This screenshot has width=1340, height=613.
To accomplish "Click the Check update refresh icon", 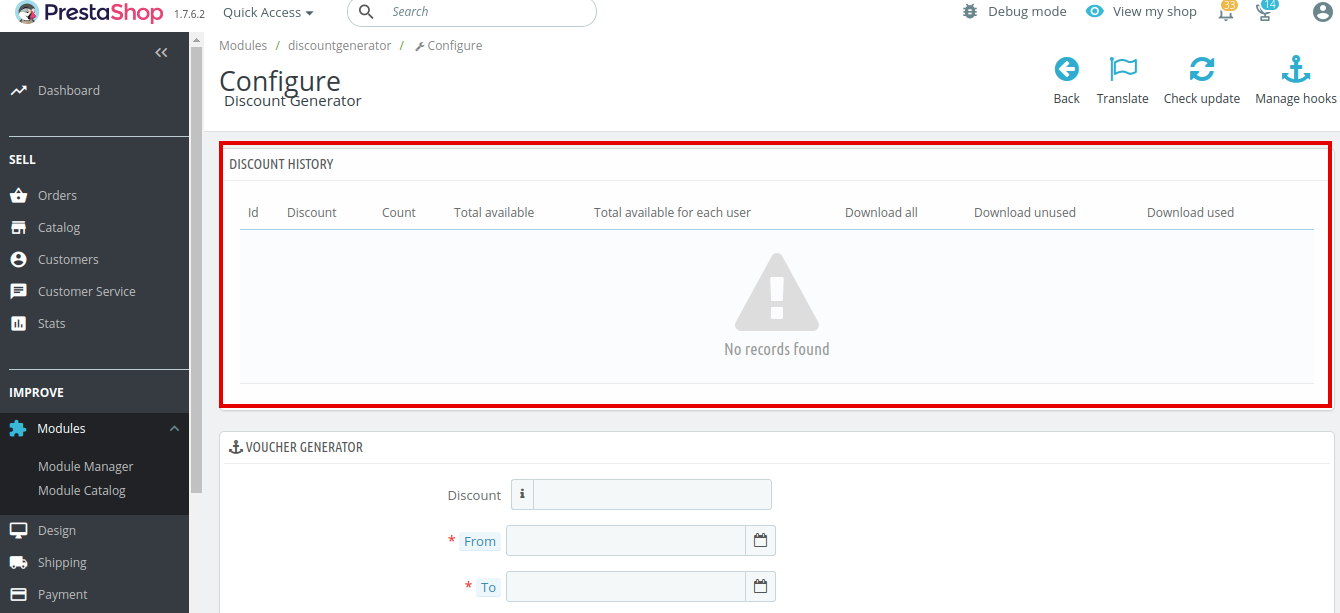I will click(x=1201, y=70).
